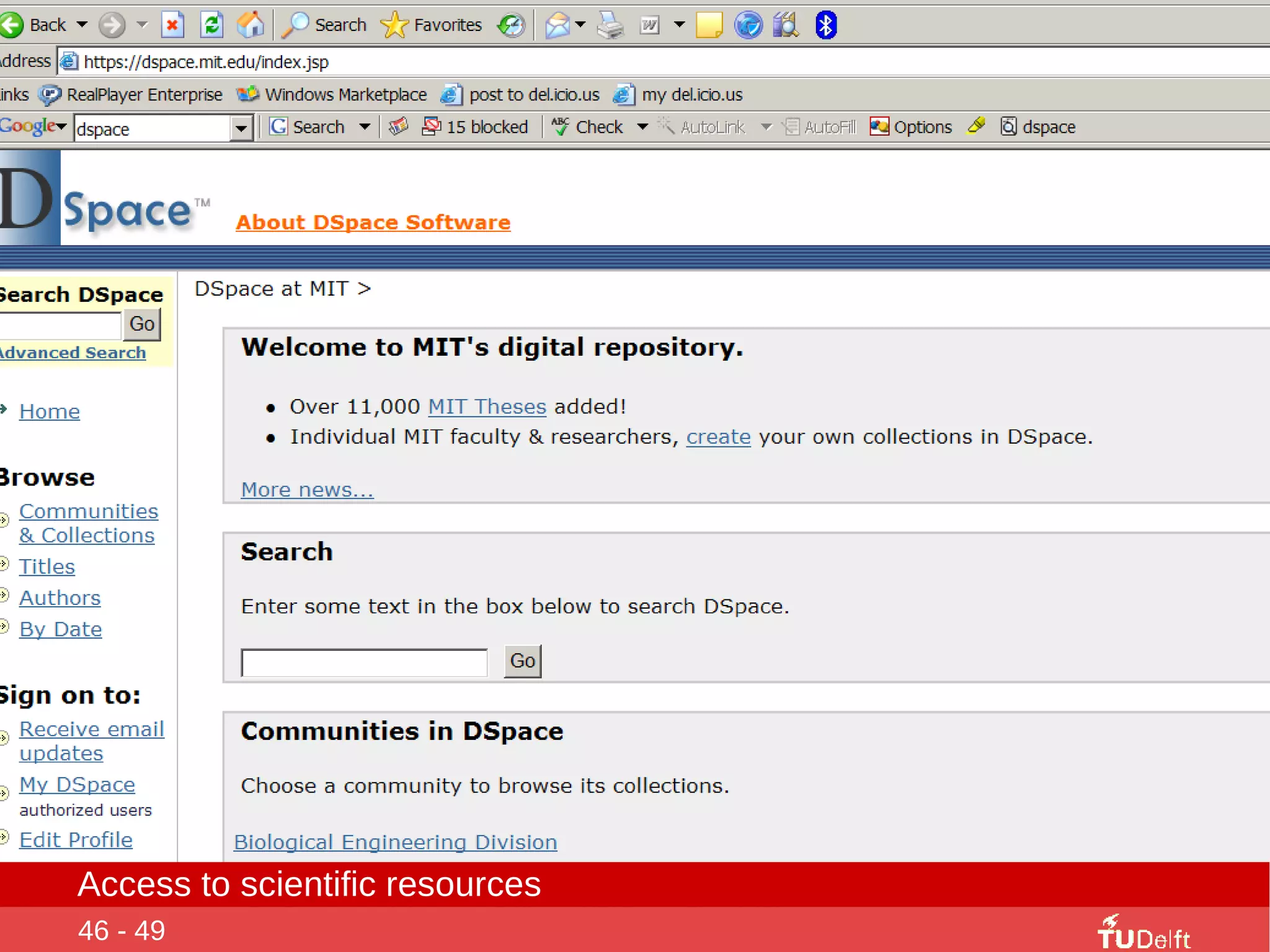Image resolution: width=1270 pixels, height=952 pixels.
Task: Click the dspace find-word button
Action: (1039, 127)
